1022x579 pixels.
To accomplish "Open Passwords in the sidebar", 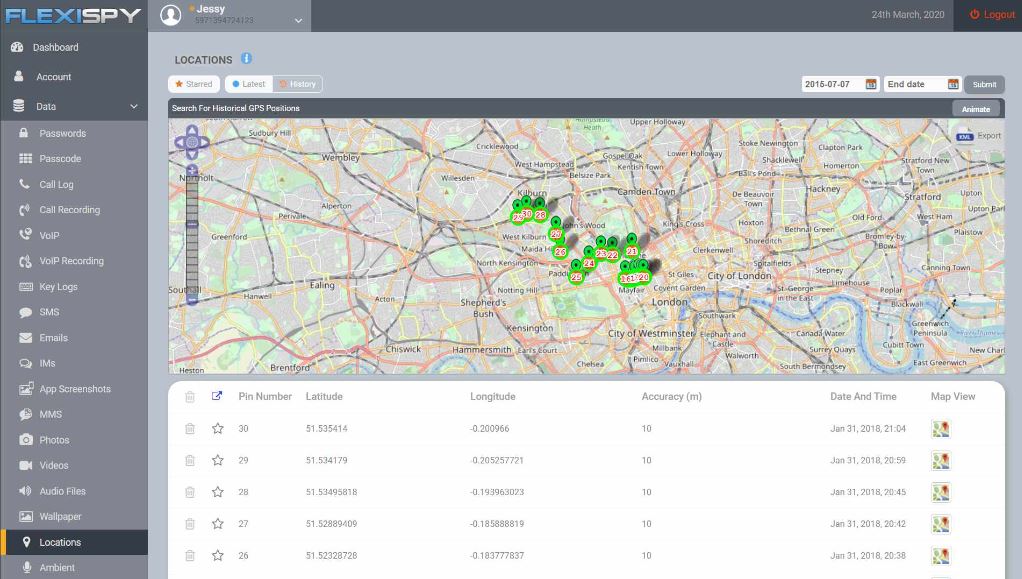I will pyautogui.click(x=63, y=133).
